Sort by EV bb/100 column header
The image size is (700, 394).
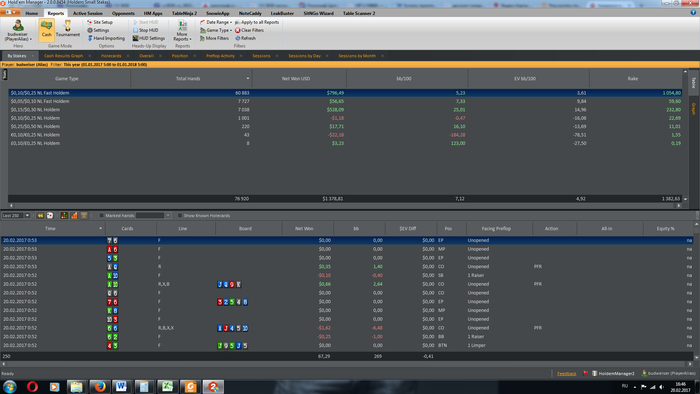528,79
